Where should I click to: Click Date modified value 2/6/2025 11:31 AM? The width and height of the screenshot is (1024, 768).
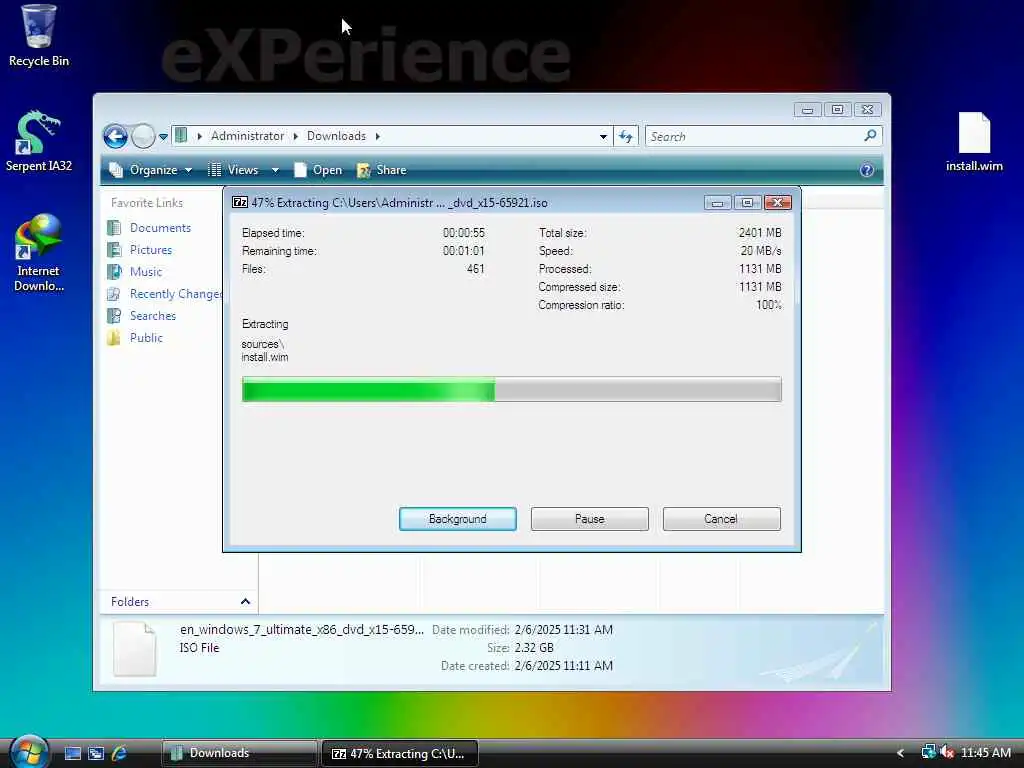click(564, 630)
